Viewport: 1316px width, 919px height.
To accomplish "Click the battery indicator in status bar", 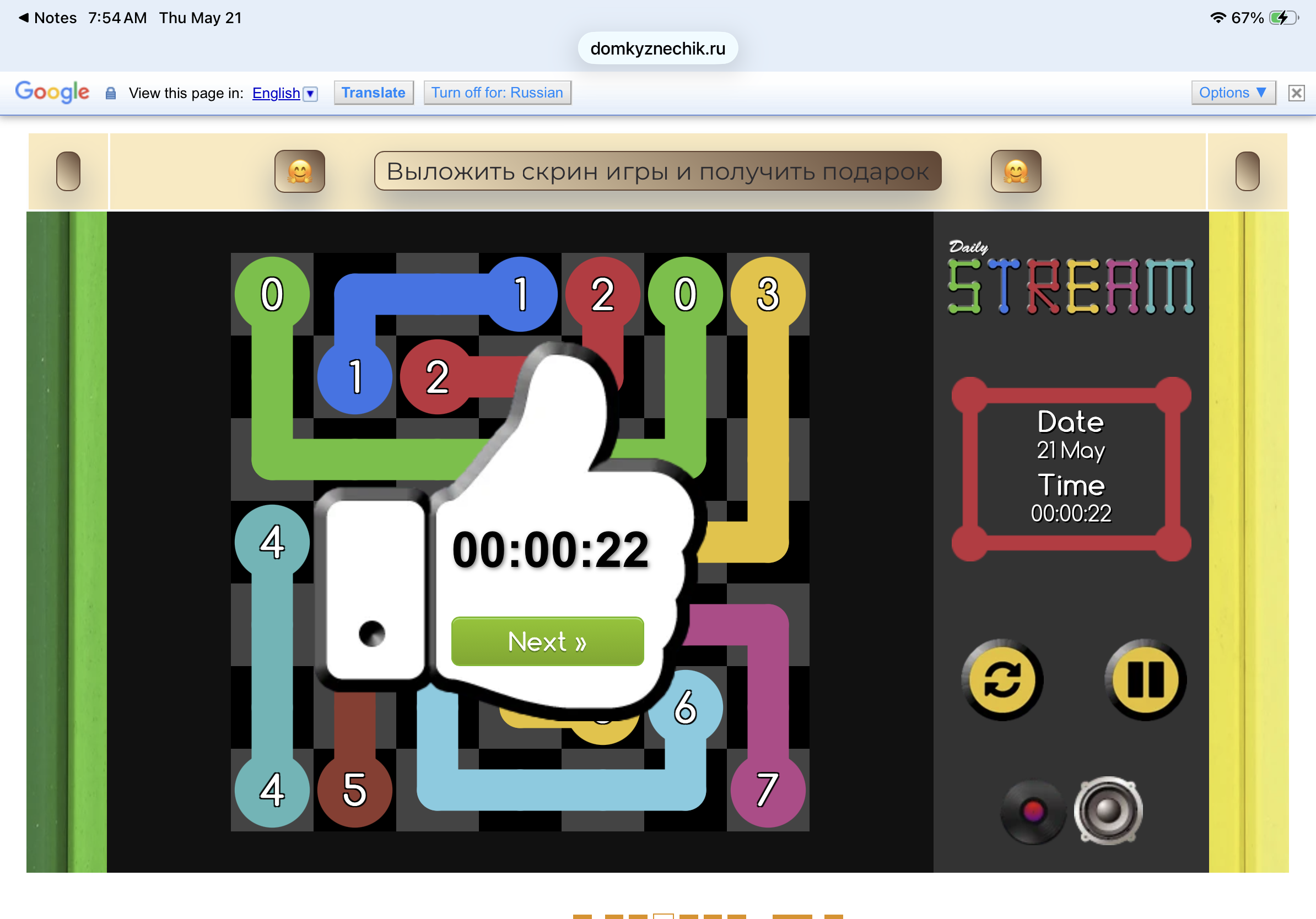I will point(1284,18).
